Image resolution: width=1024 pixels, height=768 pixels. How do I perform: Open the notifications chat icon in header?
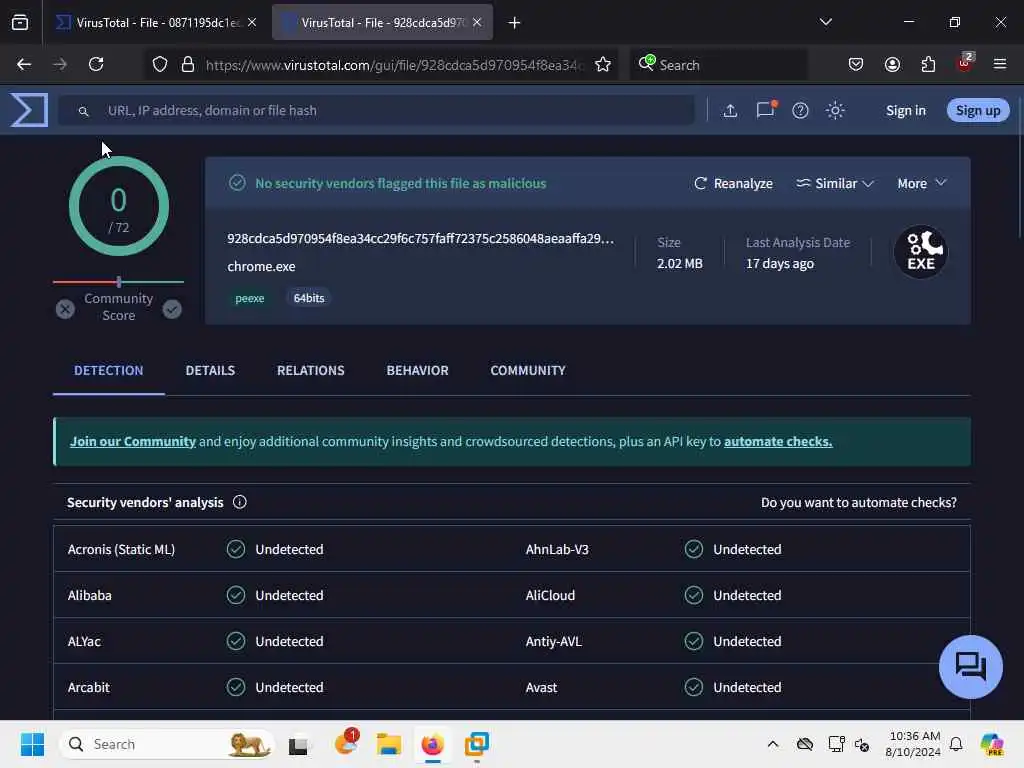[765, 110]
